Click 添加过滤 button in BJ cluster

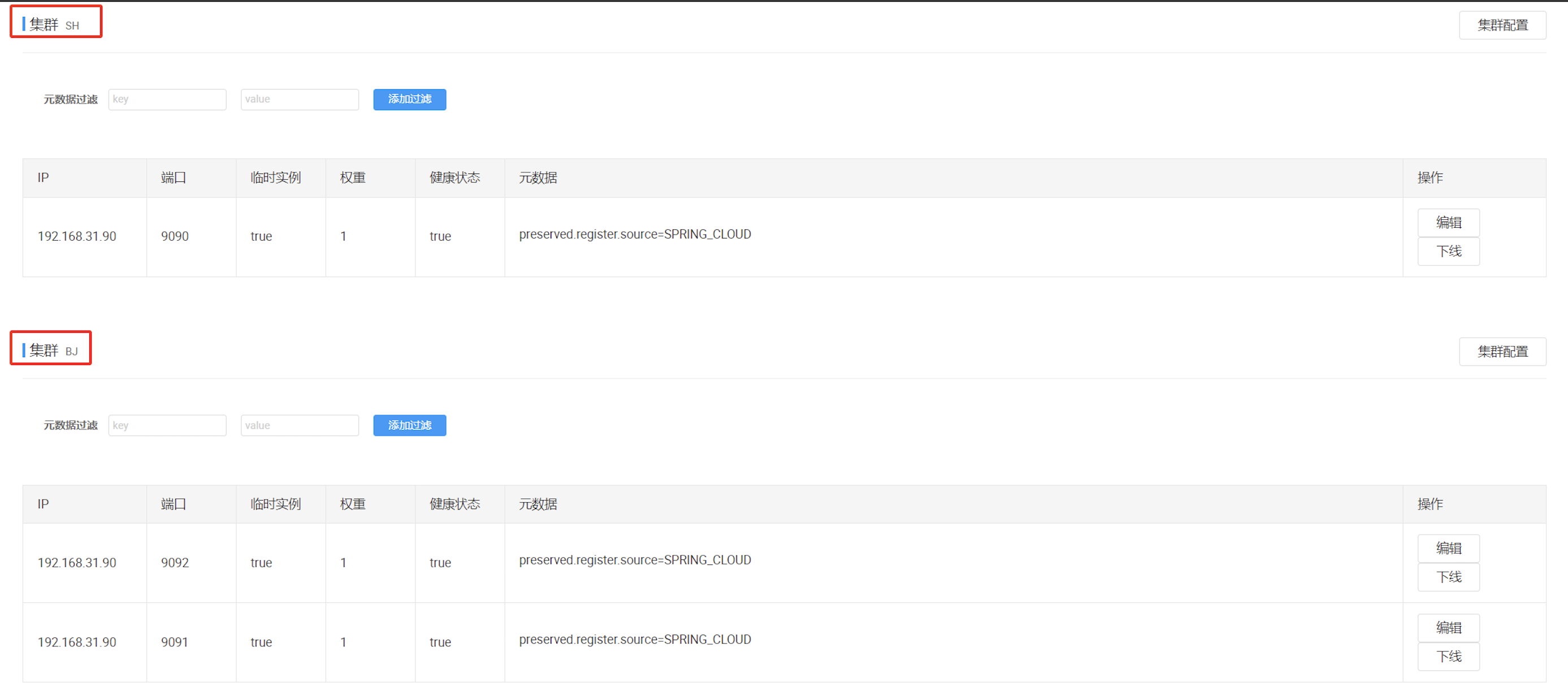(x=410, y=425)
